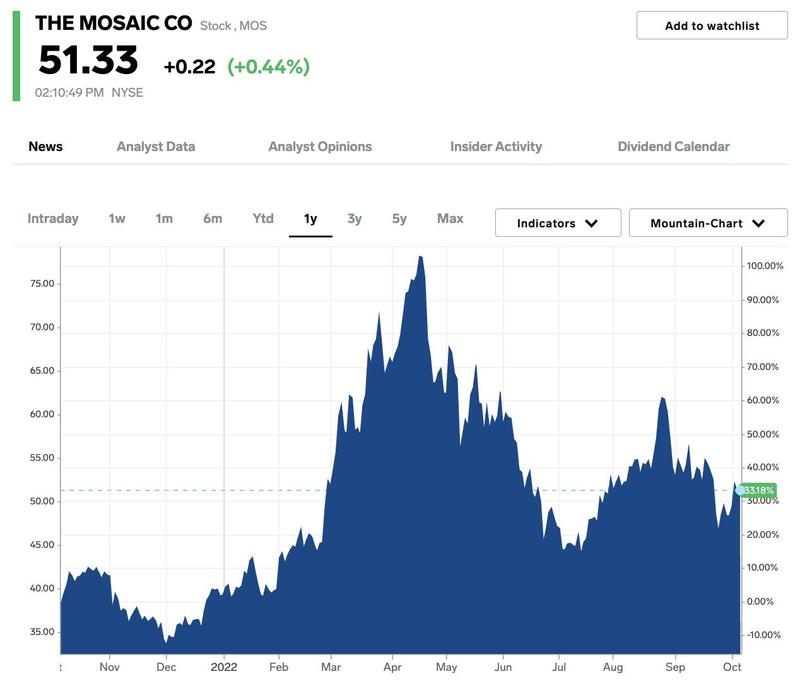This screenshot has height=697, width=800.
Task: Select the 3y chart range
Action: tap(355, 218)
